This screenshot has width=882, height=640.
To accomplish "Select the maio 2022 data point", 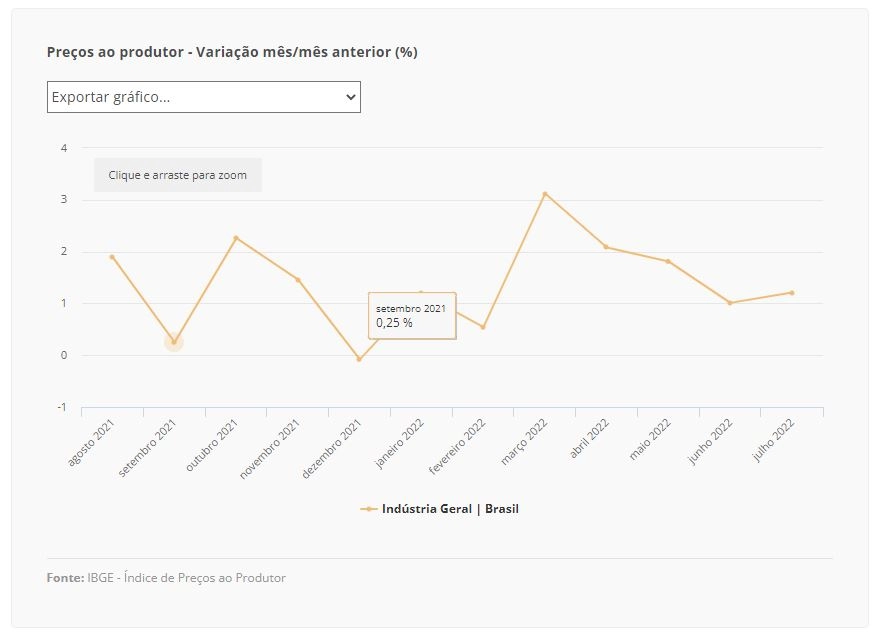I will pos(668,262).
